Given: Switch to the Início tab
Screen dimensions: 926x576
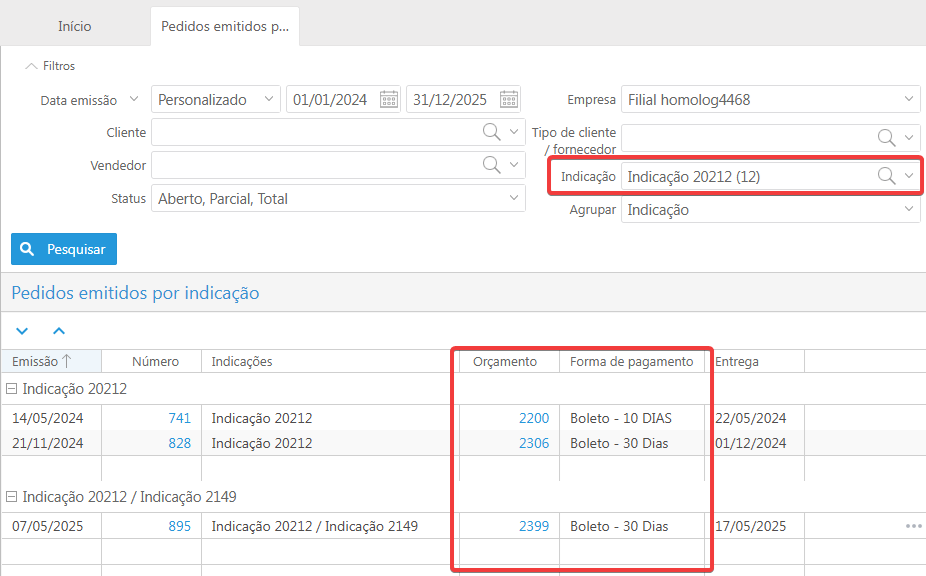Looking at the screenshot, I should pos(75,26).
